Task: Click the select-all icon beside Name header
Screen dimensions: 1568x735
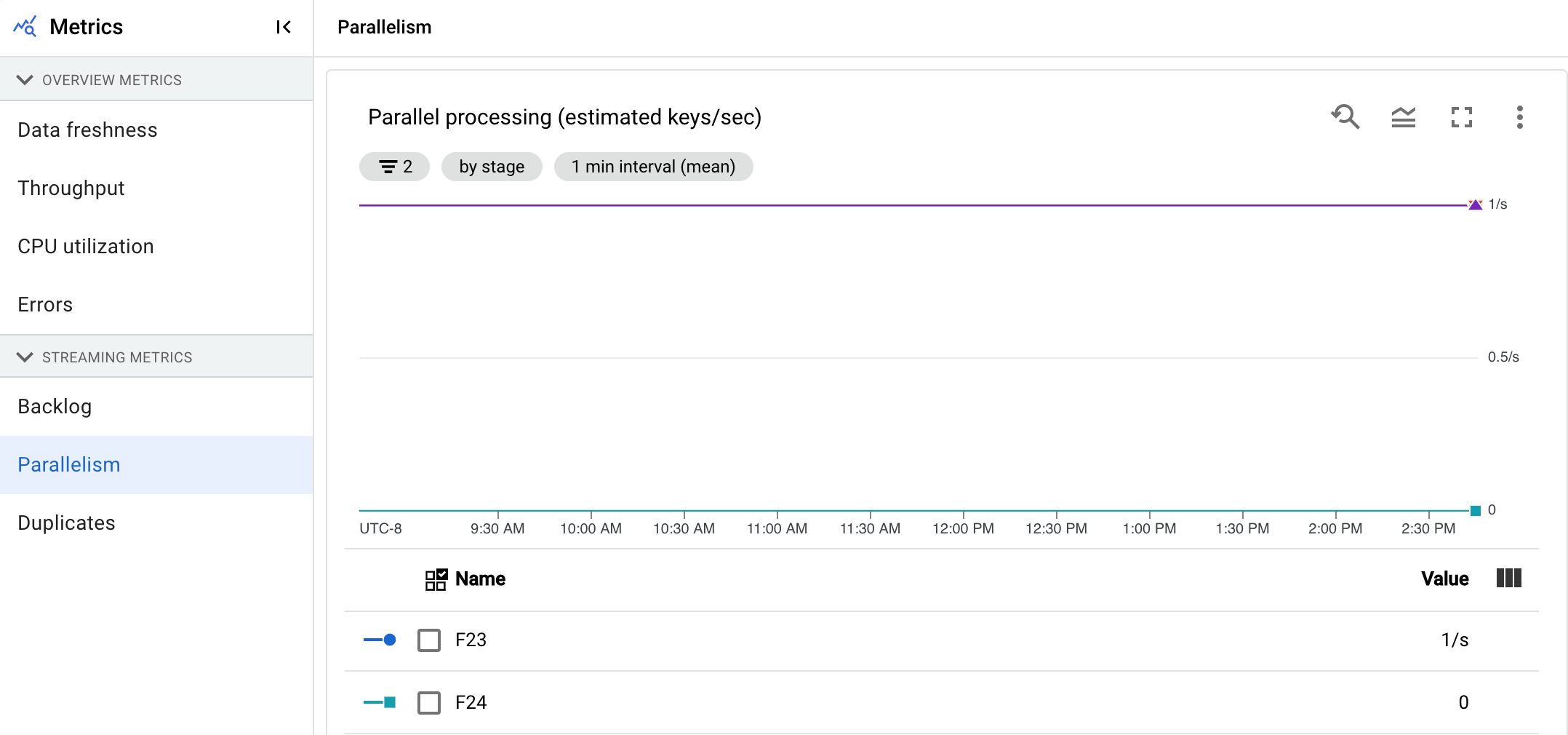Action: pos(435,579)
